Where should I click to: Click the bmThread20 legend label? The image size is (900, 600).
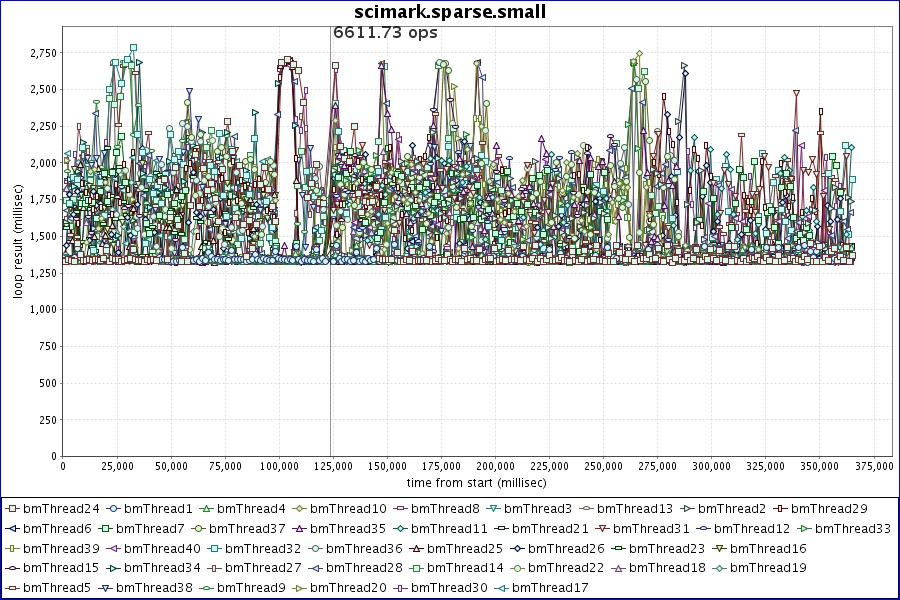click(349, 588)
